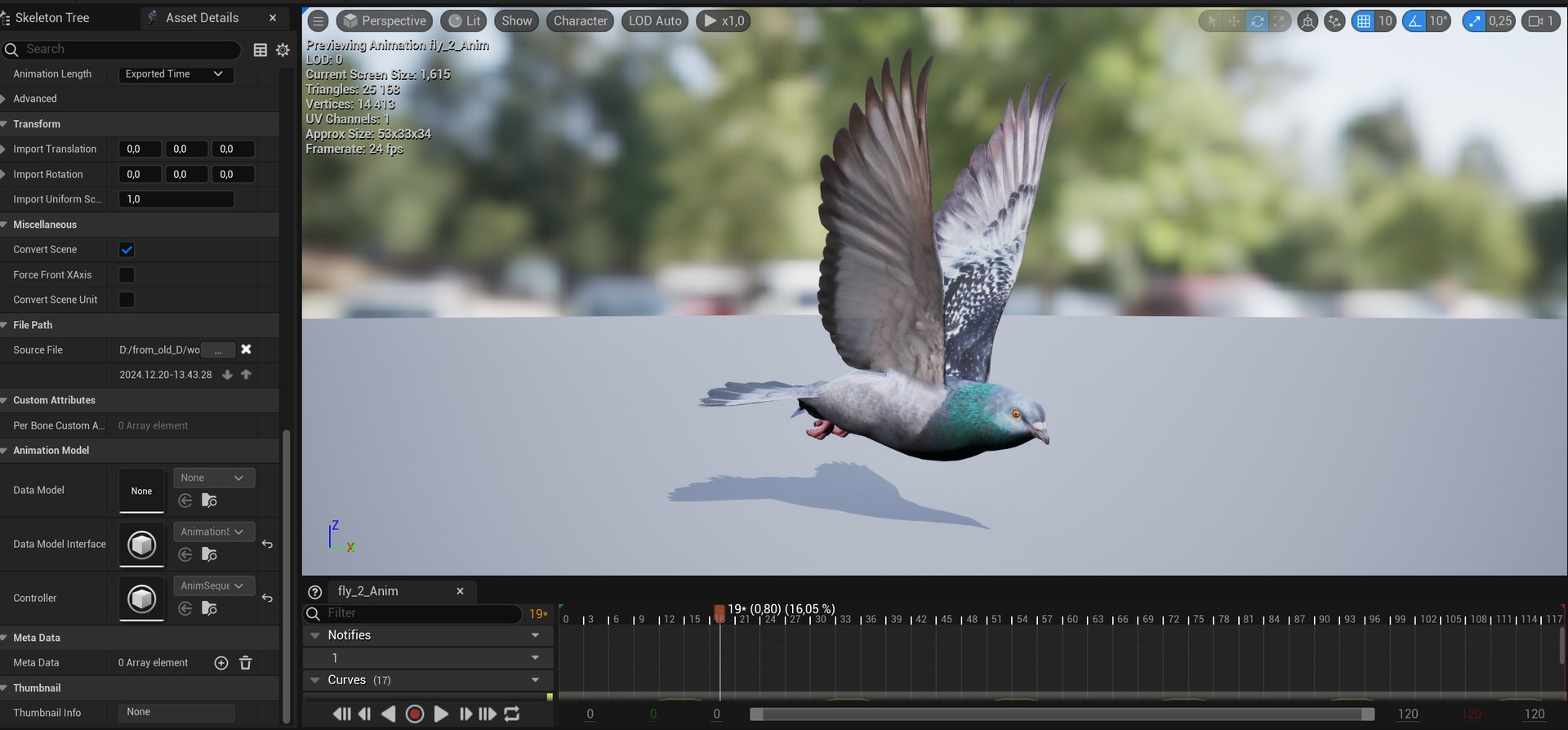Toggle scale snapping in viewport
This screenshot has width=1568, height=730.
[x=1474, y=21]
